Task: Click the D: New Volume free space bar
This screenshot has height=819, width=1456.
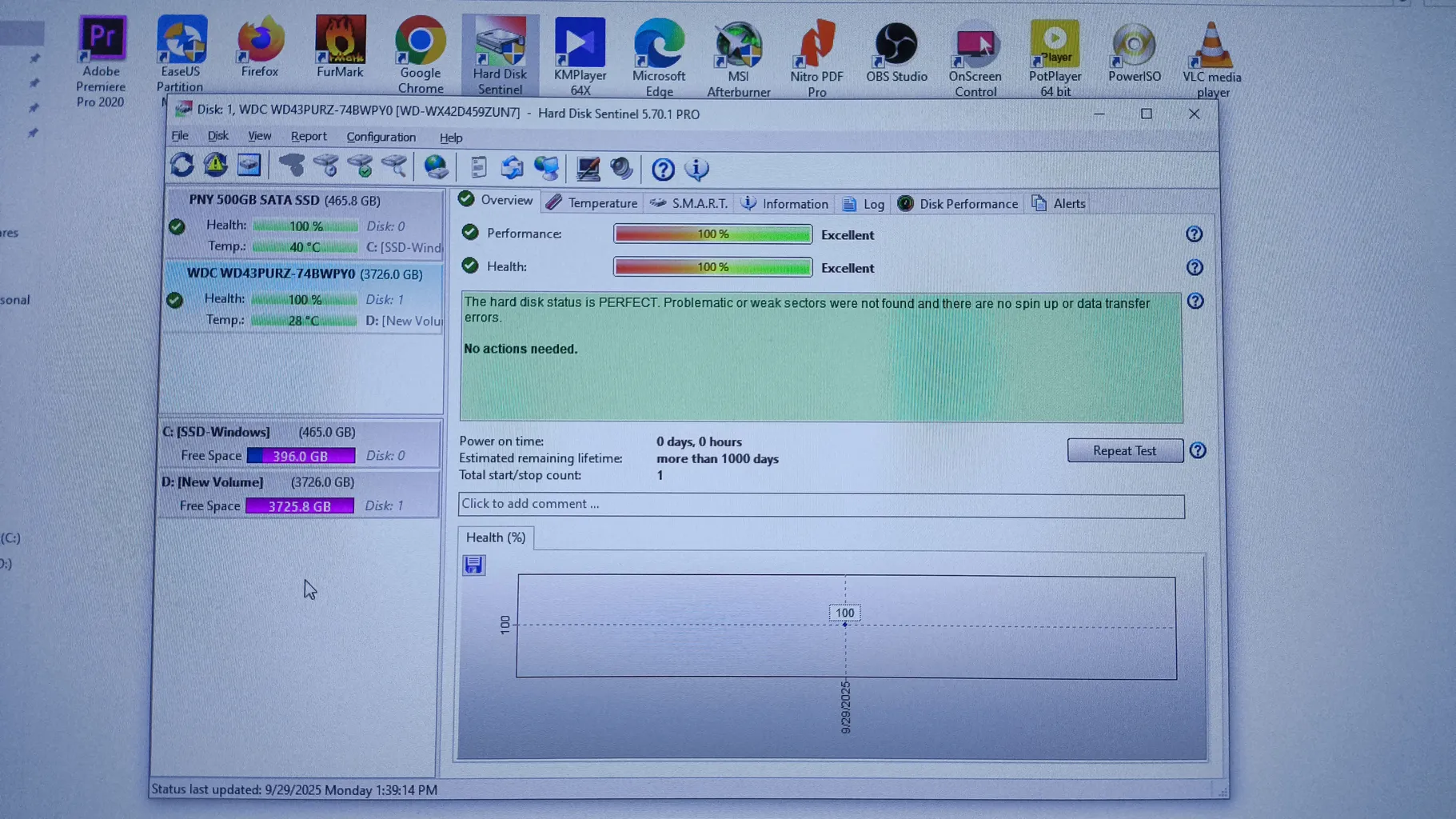Action: tap(300, 506)
